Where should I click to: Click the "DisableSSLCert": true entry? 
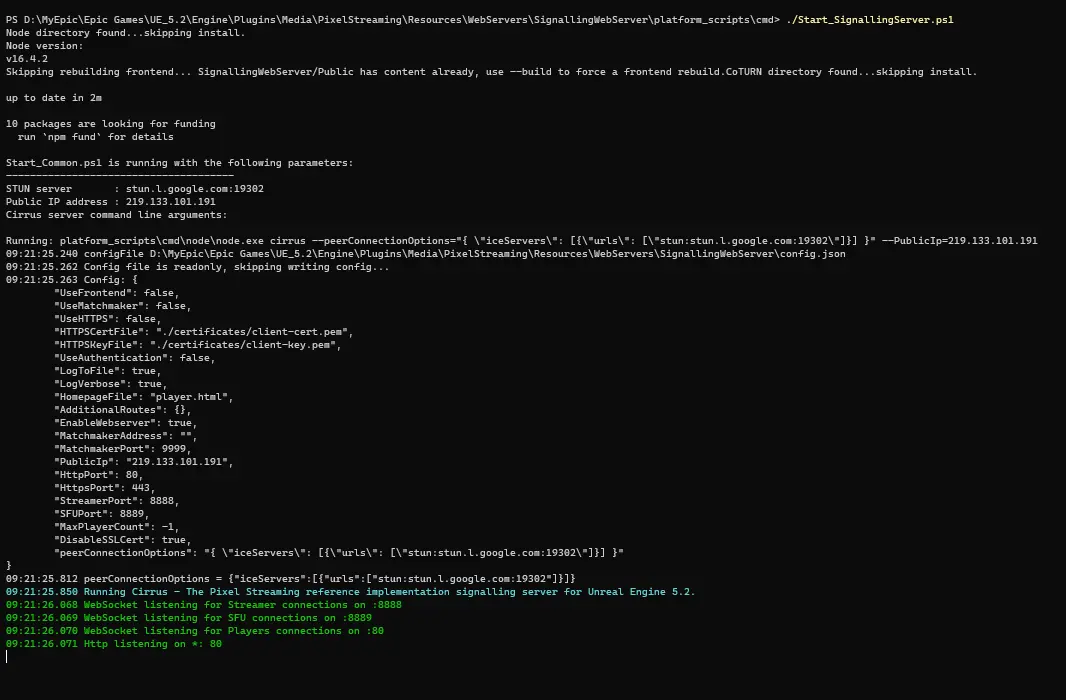pos(122,540)
